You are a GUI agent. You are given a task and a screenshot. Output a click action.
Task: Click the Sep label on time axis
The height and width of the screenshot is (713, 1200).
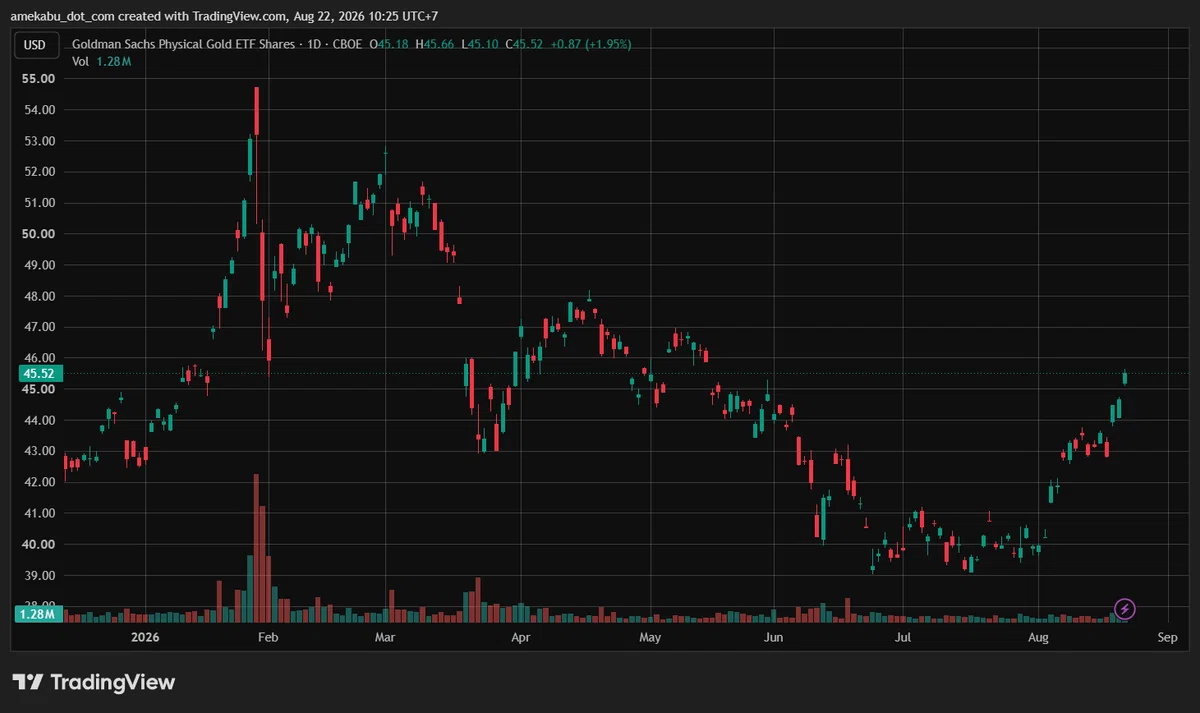1167,637
